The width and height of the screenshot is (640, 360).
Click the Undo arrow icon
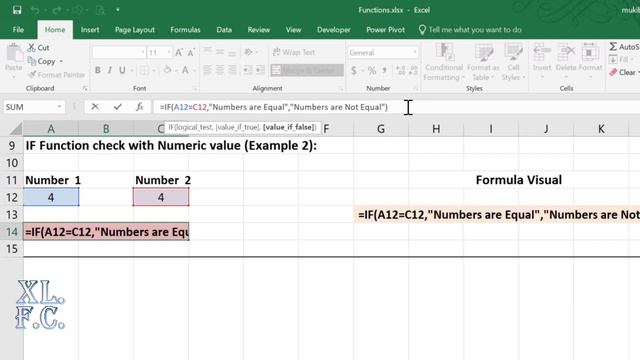tap(35, 10)
